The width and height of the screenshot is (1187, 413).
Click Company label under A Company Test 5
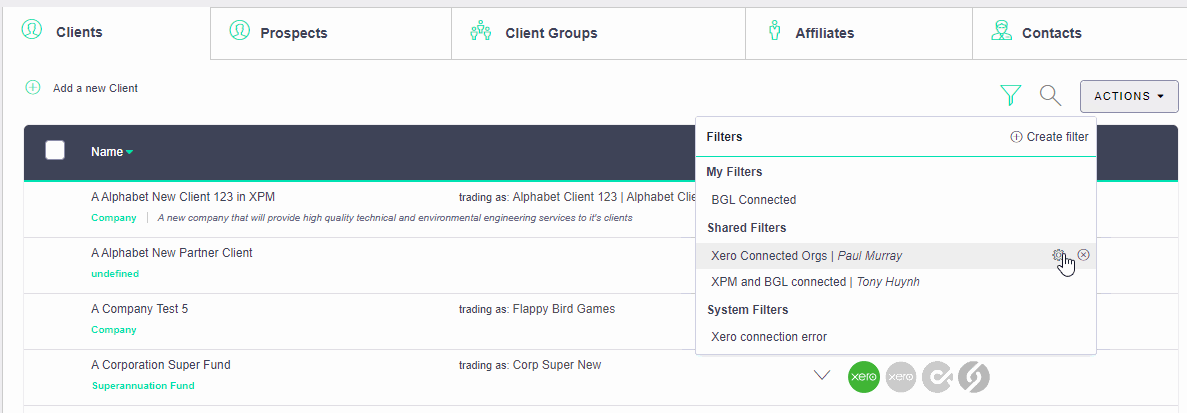click(114, 330)
